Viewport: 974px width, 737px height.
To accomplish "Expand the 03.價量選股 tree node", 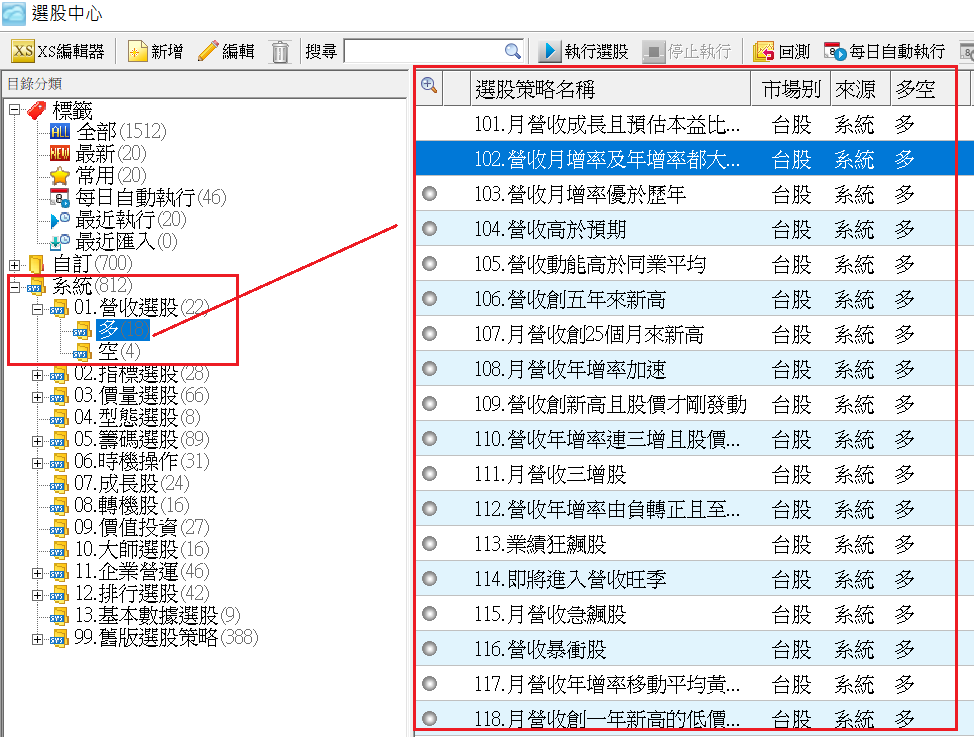I will (x=38, y=396).
